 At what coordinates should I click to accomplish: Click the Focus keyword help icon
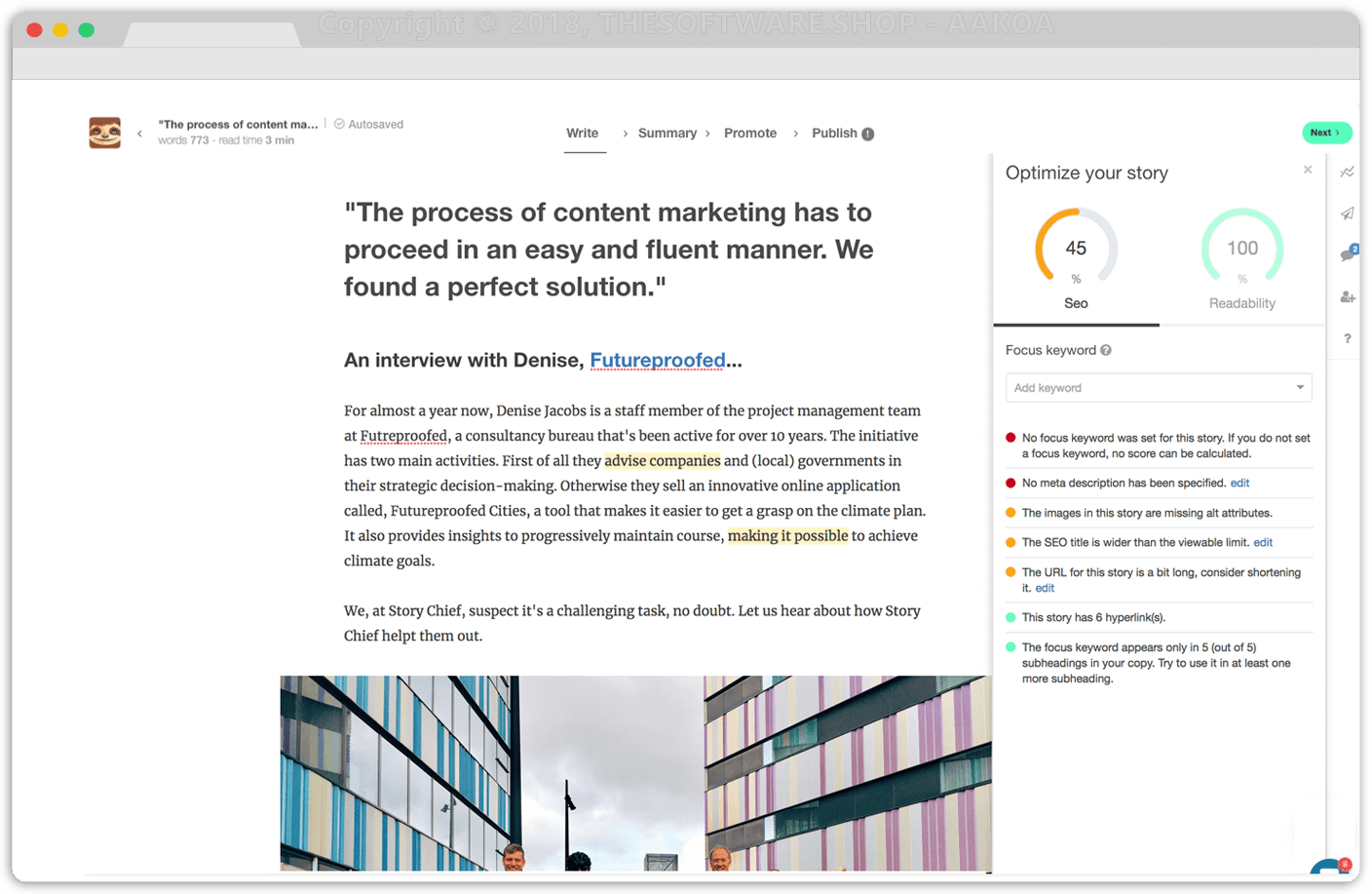pos(1106,350)
